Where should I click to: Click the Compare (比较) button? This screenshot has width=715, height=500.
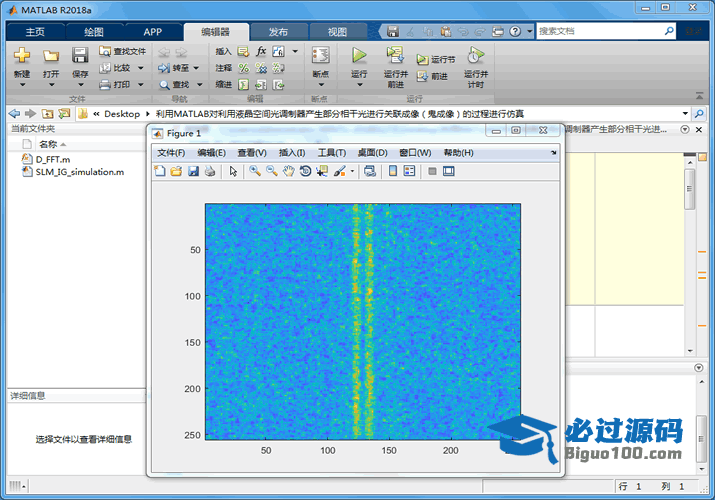[x=116, y=68]
